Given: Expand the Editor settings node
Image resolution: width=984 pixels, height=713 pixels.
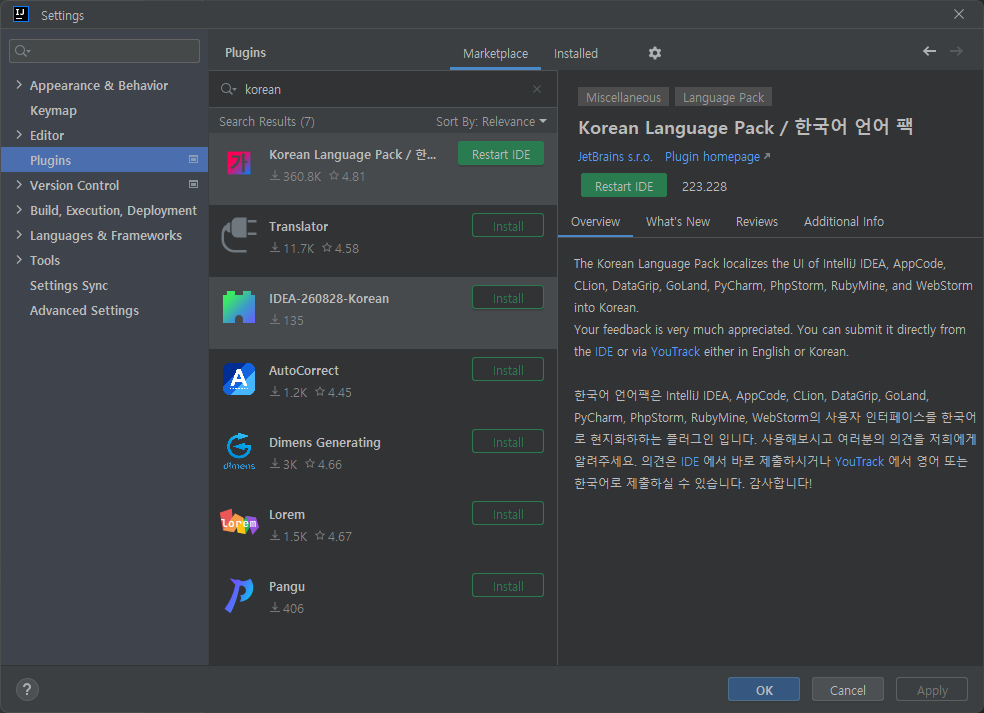Looking at the screenshot, I should [19, 135].
